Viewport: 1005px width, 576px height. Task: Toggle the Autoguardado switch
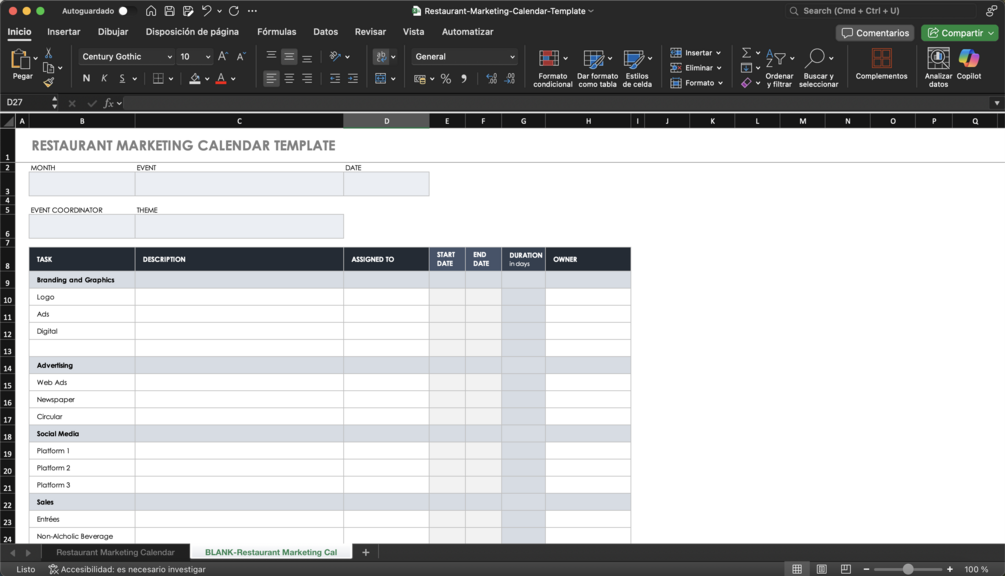(x=126, y=11)
